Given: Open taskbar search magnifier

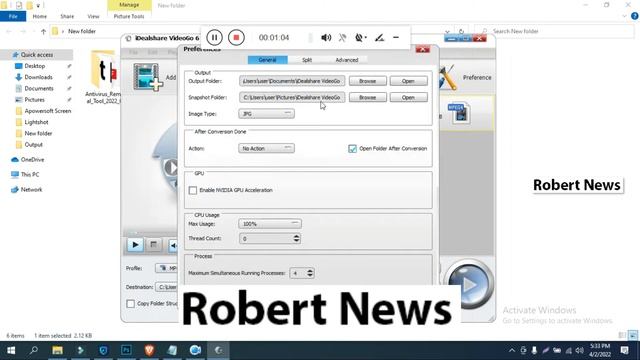Looking at the screenshot, I should pos(34,350).
